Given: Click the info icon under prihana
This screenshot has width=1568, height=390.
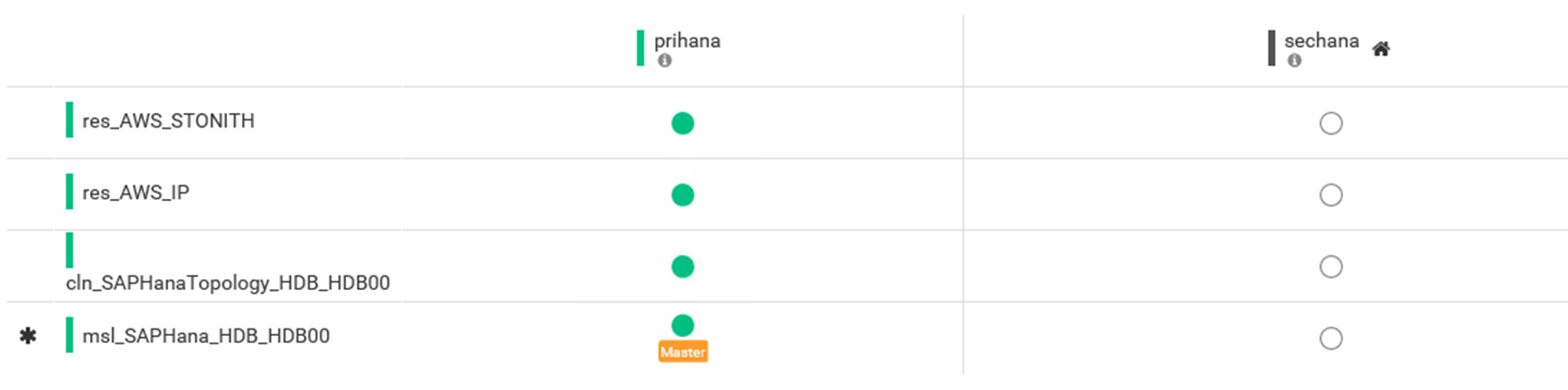Looking at the screenshot, I should point(665,61).
